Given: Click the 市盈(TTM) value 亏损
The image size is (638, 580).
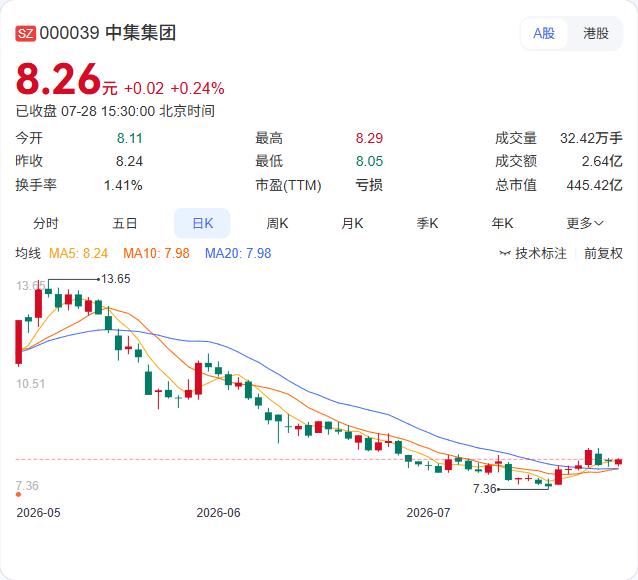Looking at the screenshot, I should pyautogui.click(x=369, y=185).
